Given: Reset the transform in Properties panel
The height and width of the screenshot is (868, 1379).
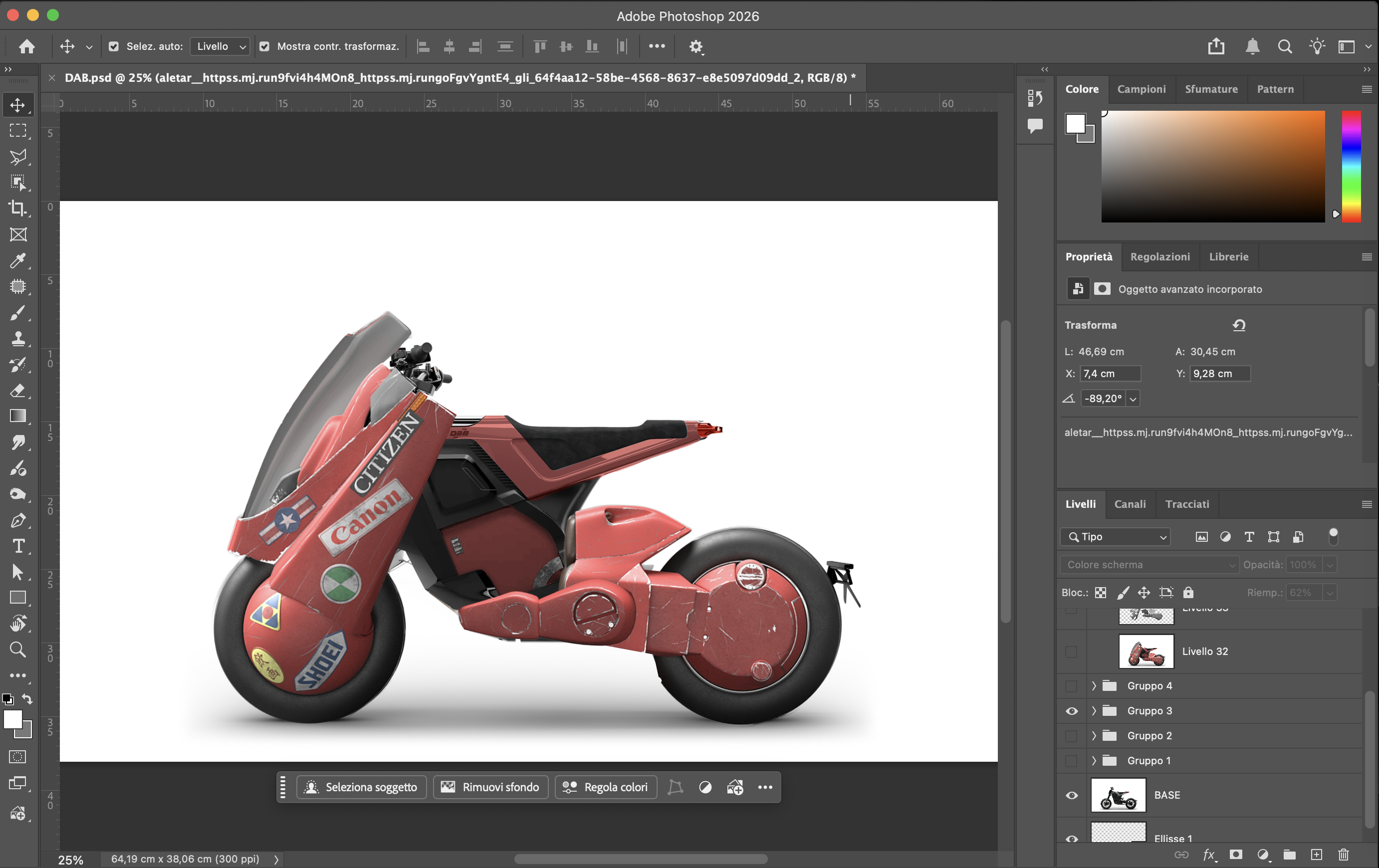Looking at the screenshot, I should pos(1239,325).
